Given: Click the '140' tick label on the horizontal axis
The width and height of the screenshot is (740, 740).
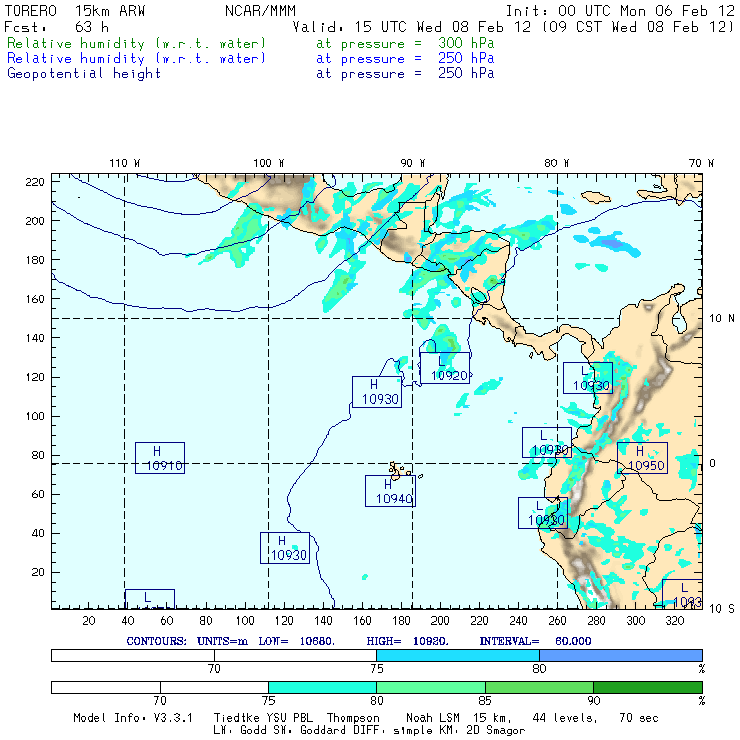Looking at the screenshot, I should [323, 621].
